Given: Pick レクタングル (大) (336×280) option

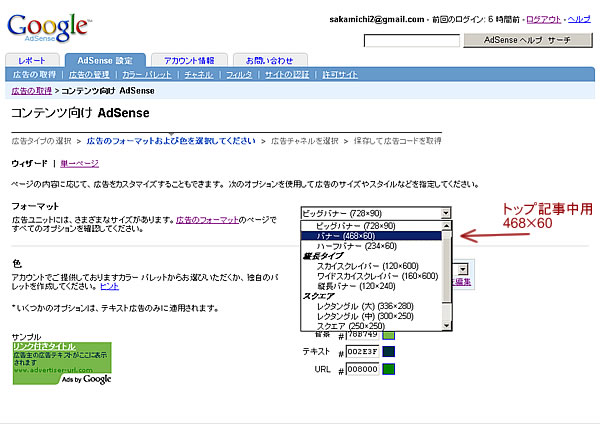Looking at the screenshot, I should tap(365, 308).
